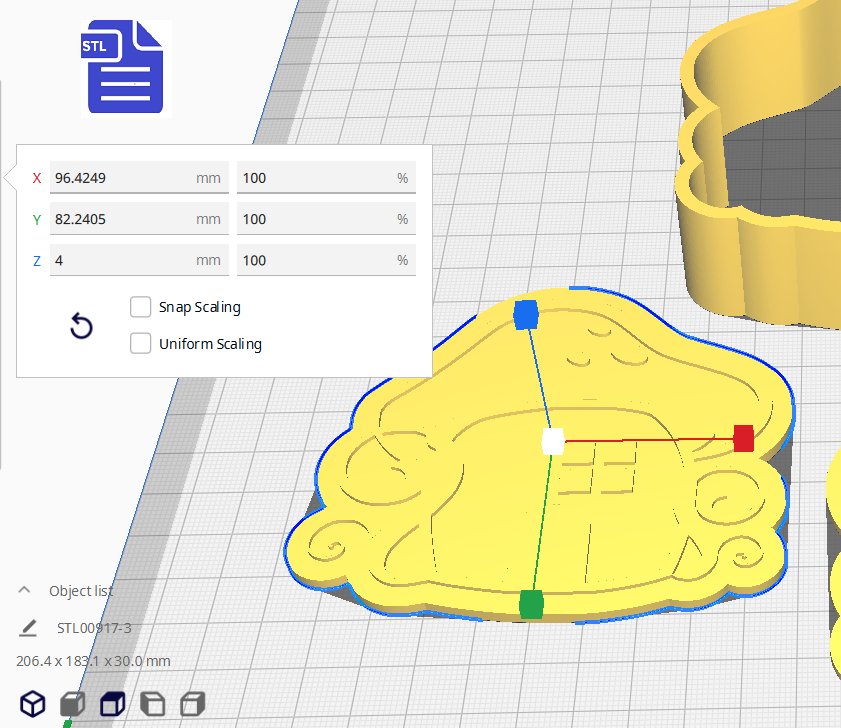Switch to the right side view icon
The width and height of the screenshot is (841, 728).
tap(192, 703)
